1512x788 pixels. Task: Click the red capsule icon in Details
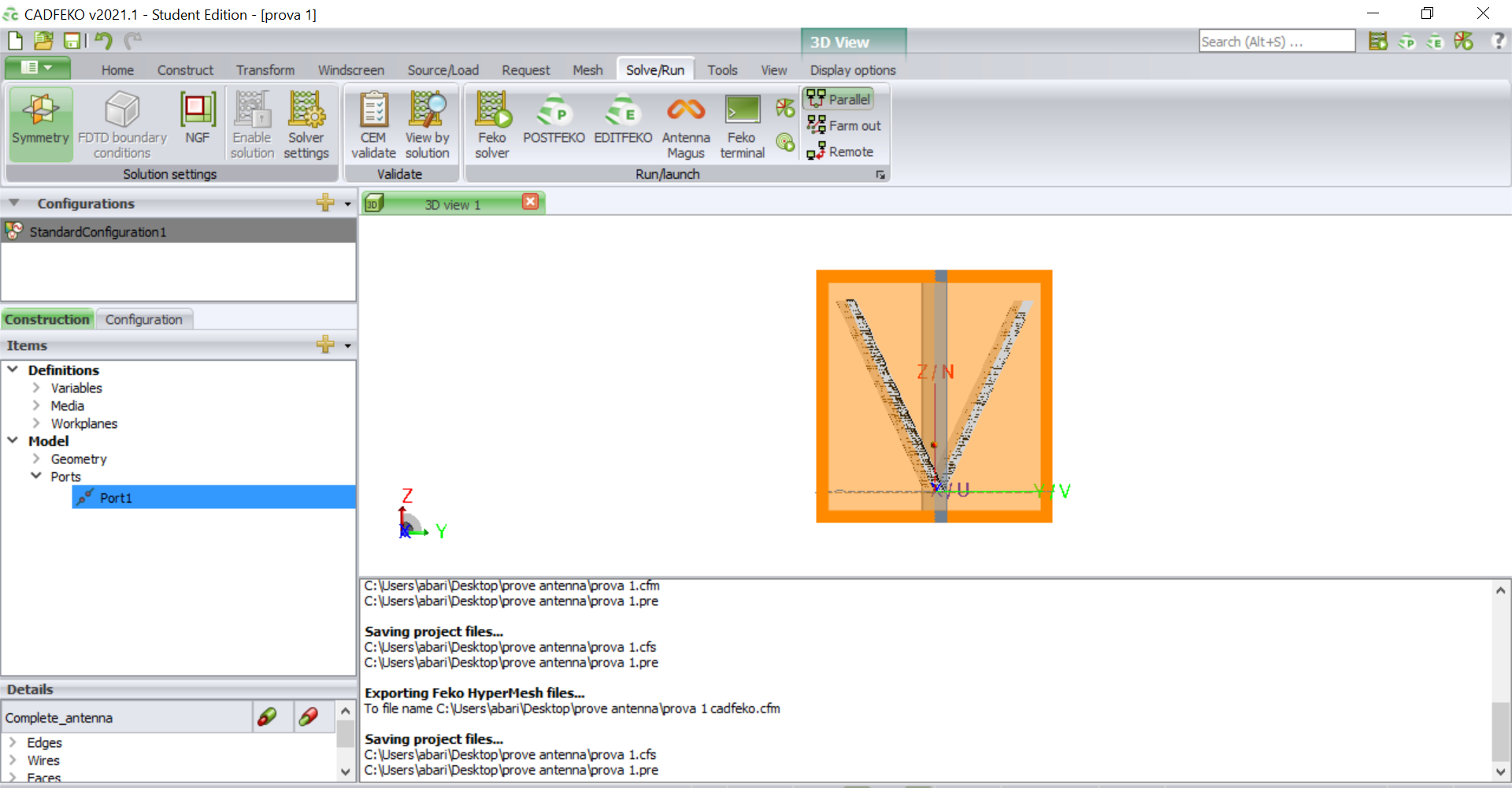coord(308,716)
